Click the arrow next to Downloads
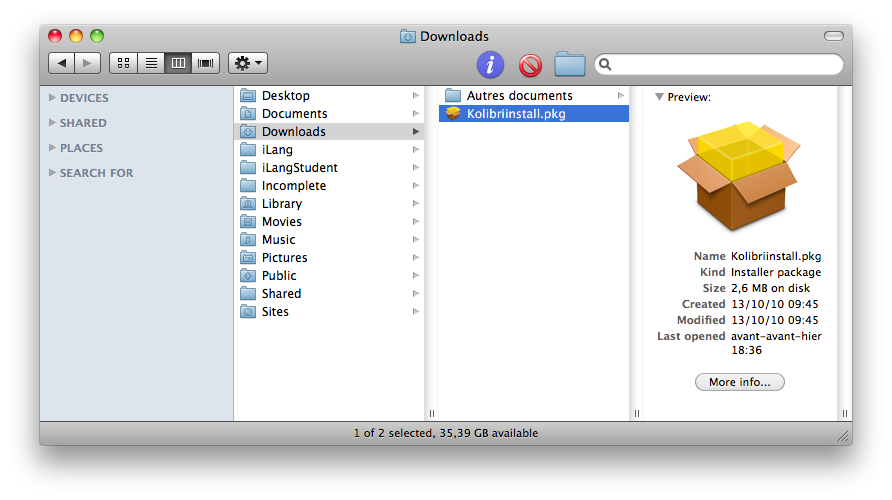892x500 pixels. pos(416,131)
